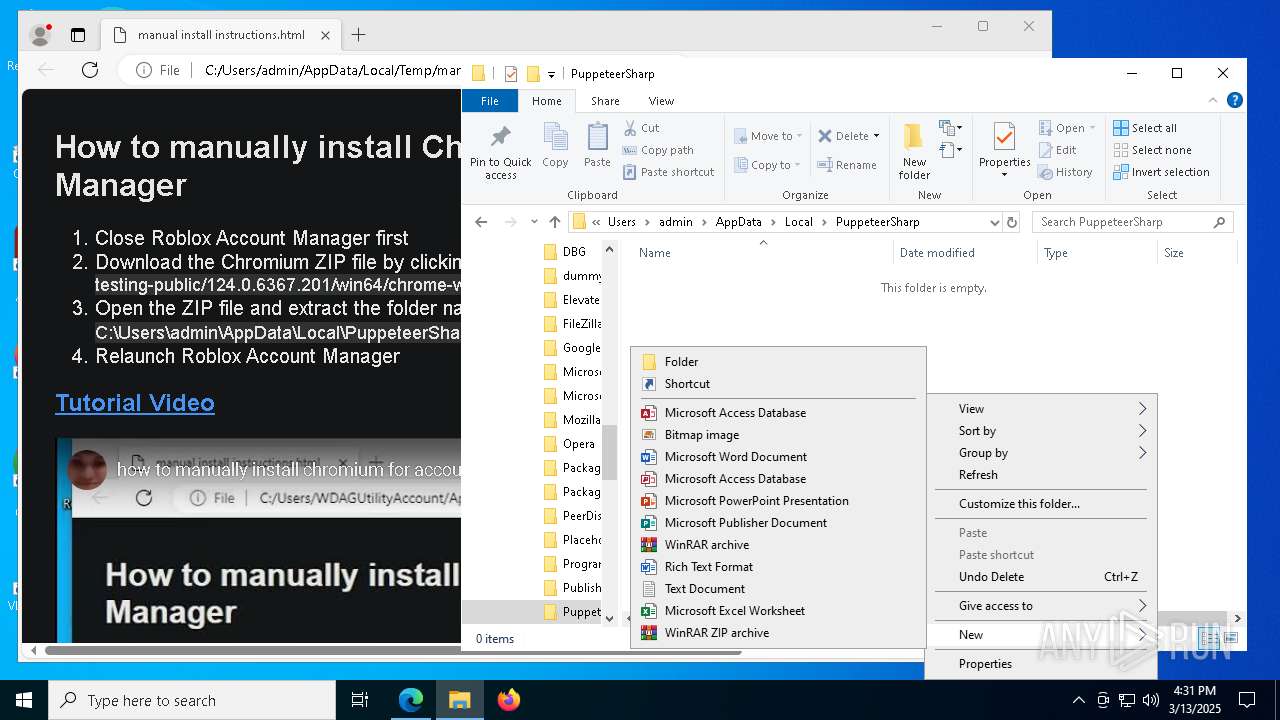Click Select none in ribbon
The height and width of the screenshot is (720, 1280).
(1152, 150)
